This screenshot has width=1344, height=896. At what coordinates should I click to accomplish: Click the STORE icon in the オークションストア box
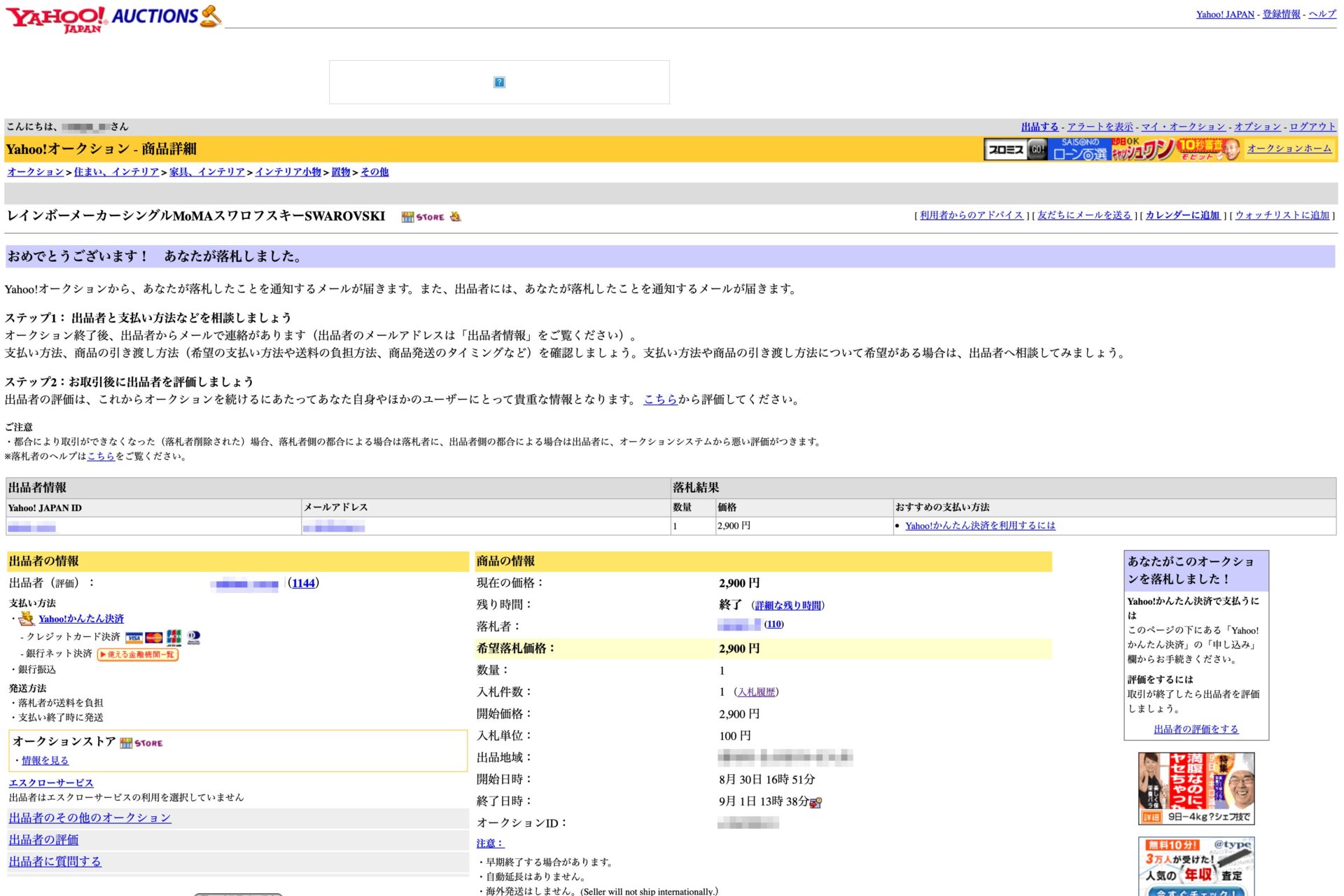(141, 743)
